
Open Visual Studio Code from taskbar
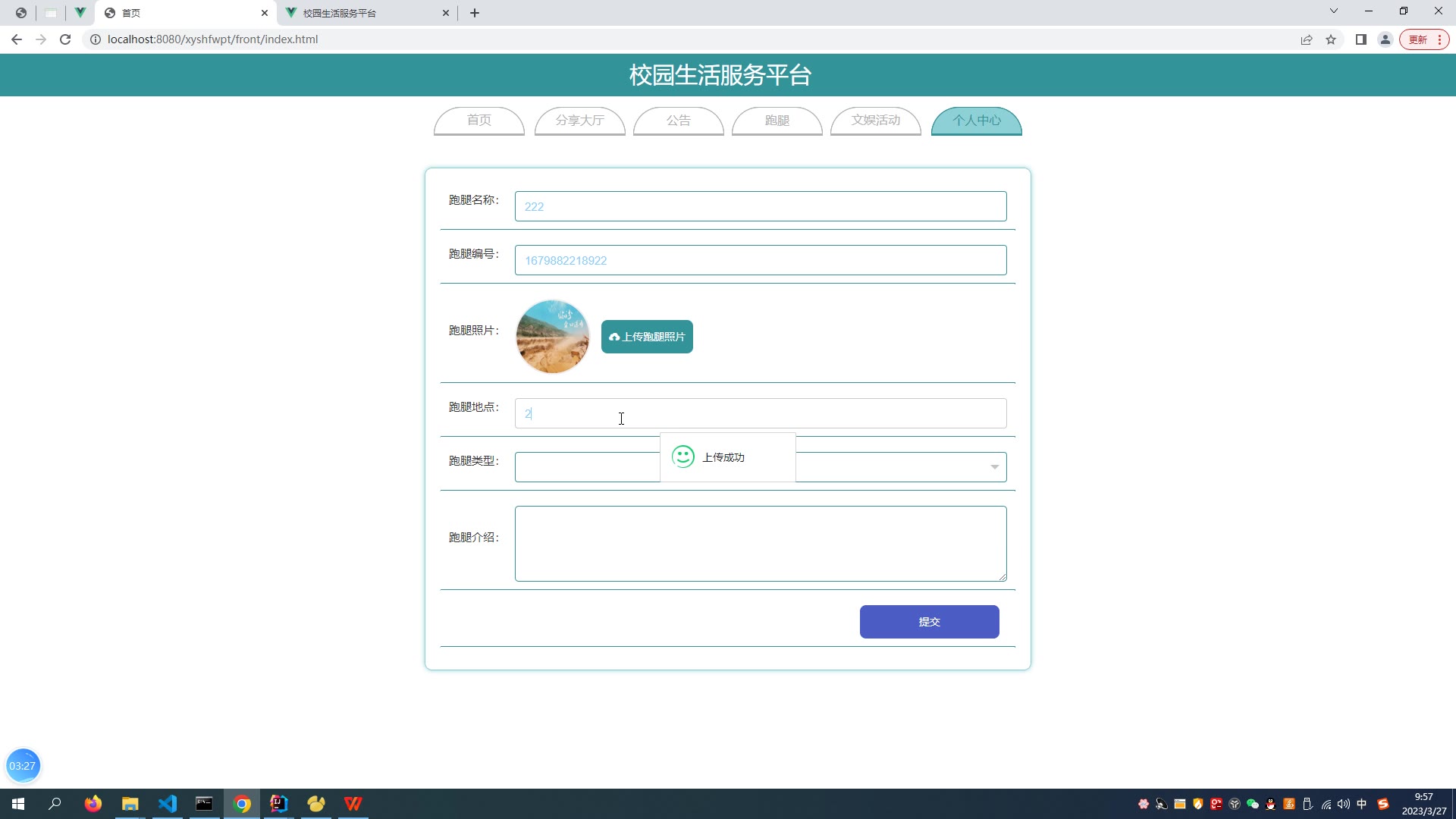coord(168,804)
